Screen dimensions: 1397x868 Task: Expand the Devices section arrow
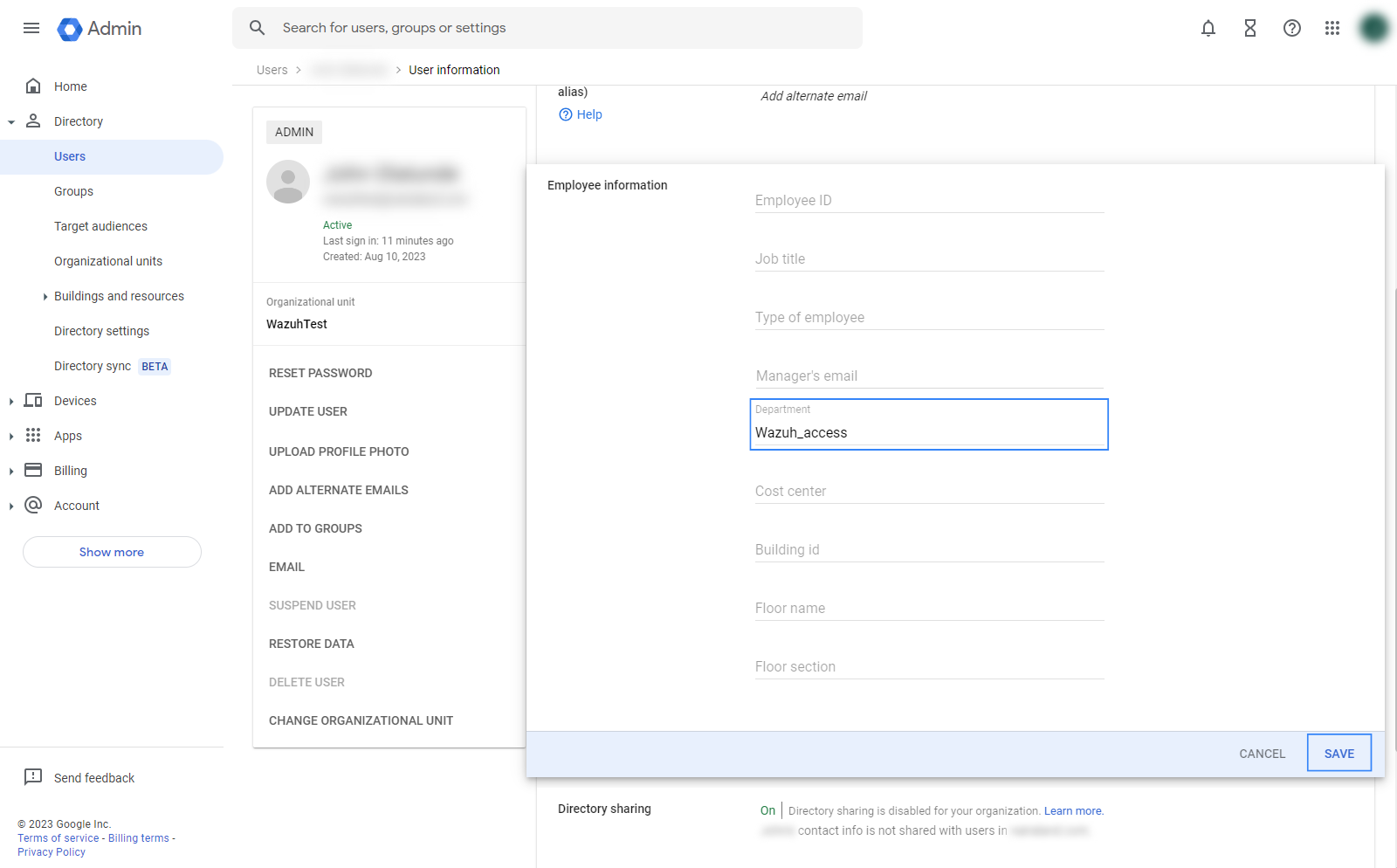(11, 402)
